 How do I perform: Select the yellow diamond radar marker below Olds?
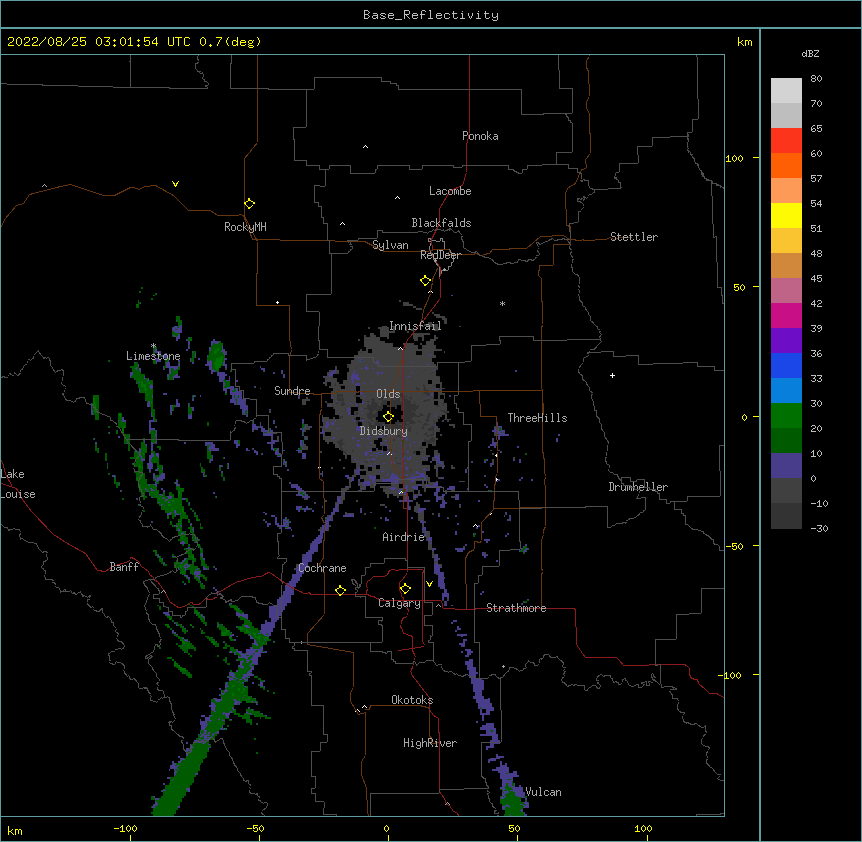pyautogui.click(x=388, y=416)
